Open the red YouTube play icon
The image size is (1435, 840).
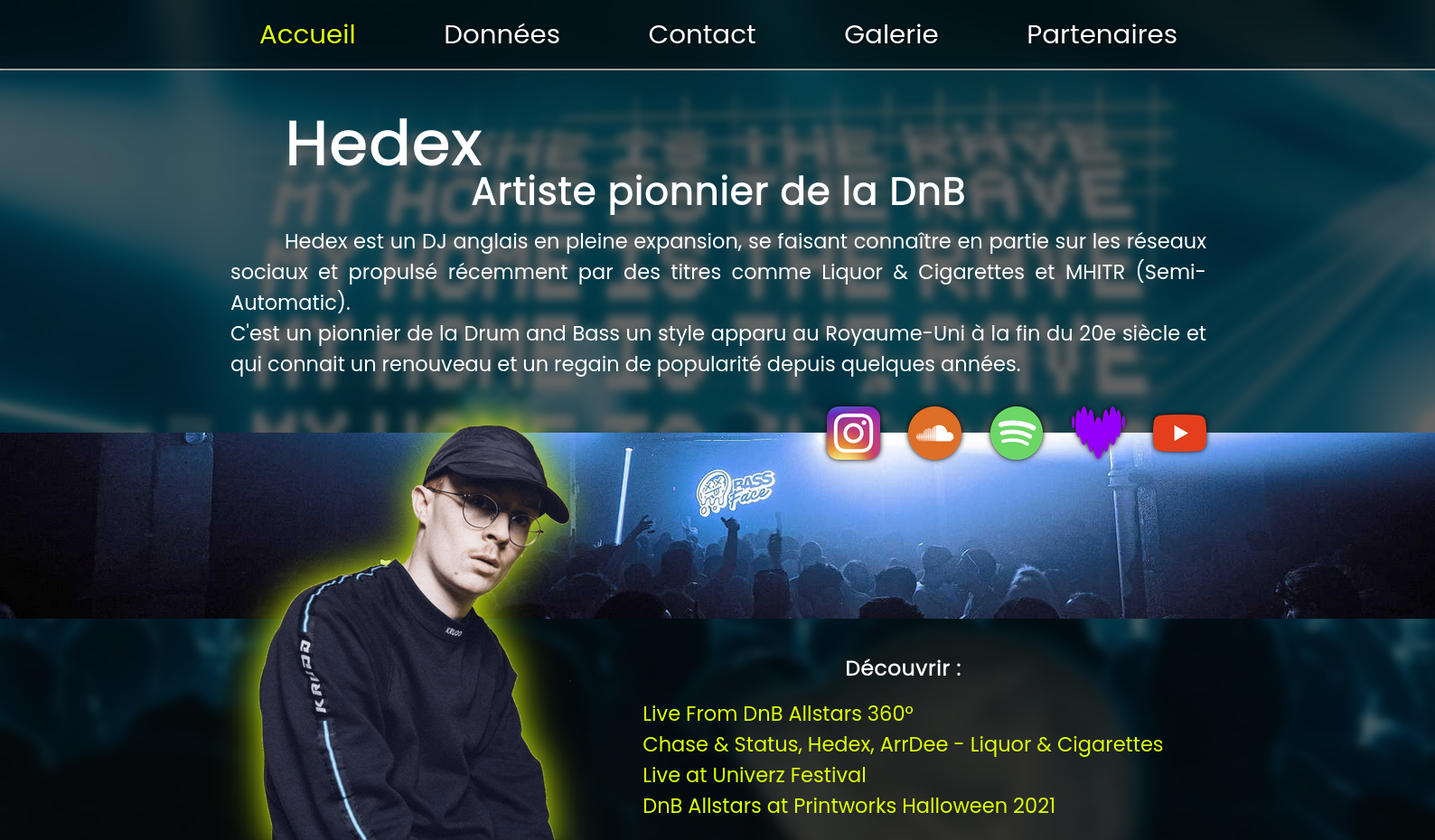pyautogui.click(x=1180, y=434)
